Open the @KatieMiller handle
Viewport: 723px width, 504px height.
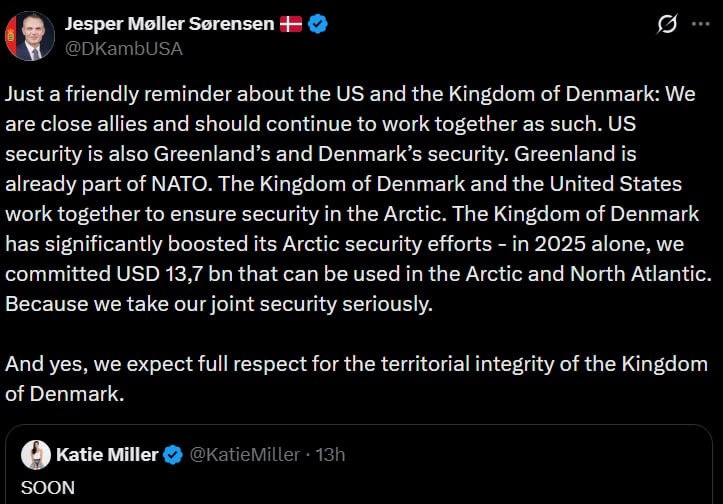coord(244,455)
